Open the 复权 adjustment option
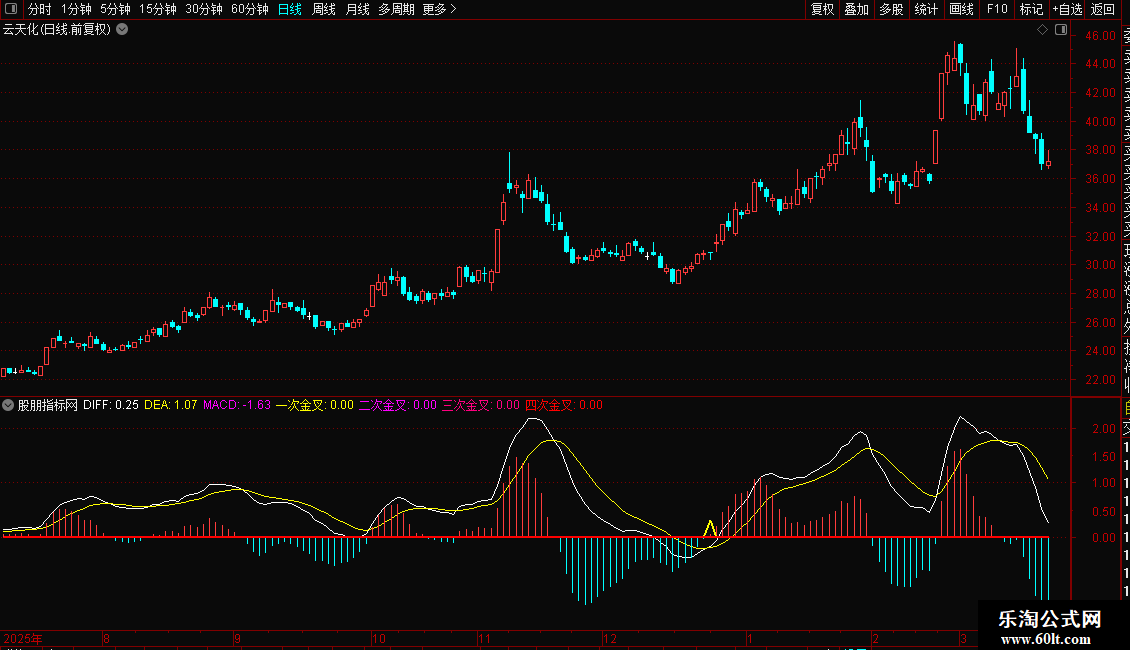 pos(822,9)
